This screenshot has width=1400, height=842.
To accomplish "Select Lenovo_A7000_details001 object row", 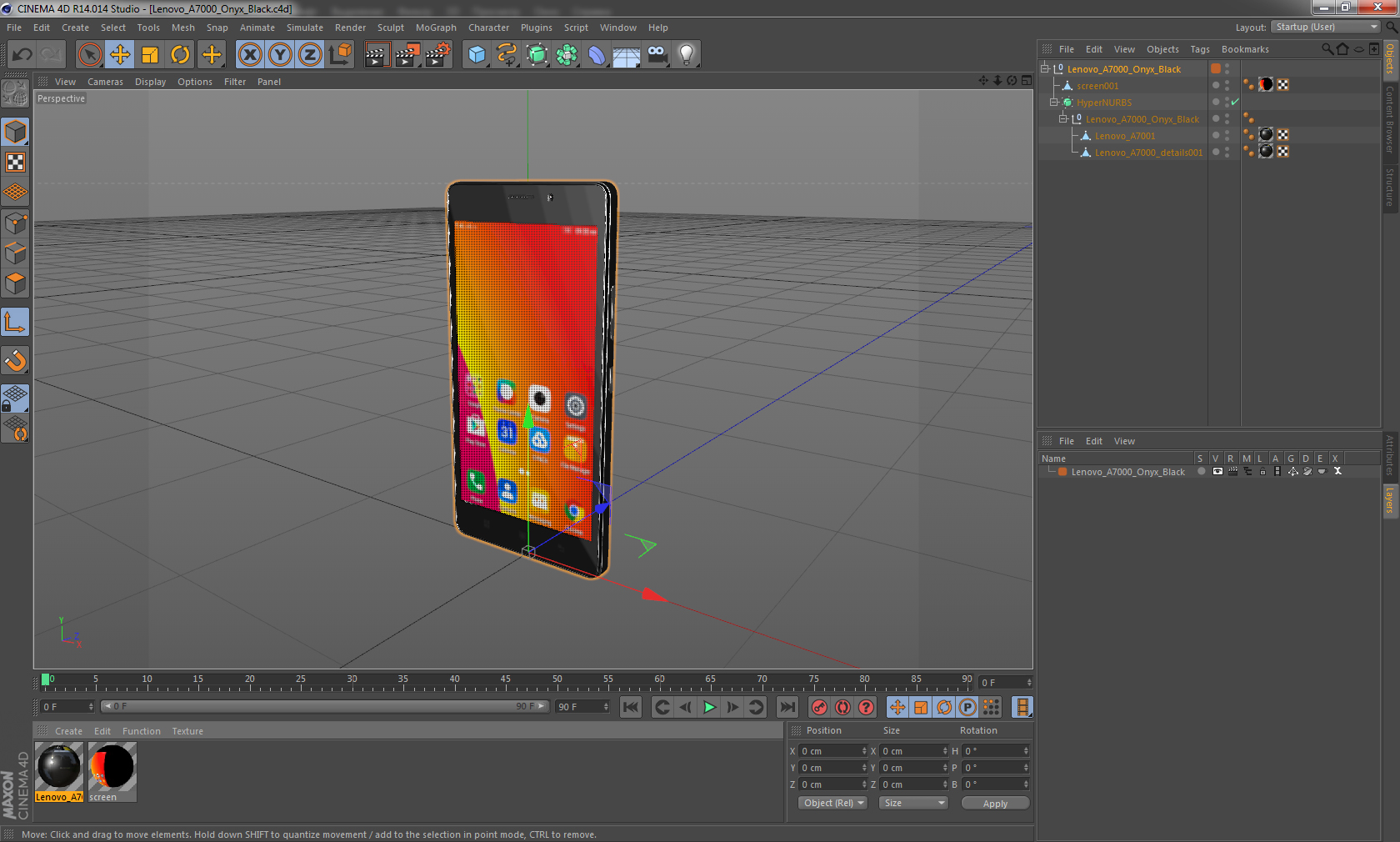I will click(x=1148, y=153).
